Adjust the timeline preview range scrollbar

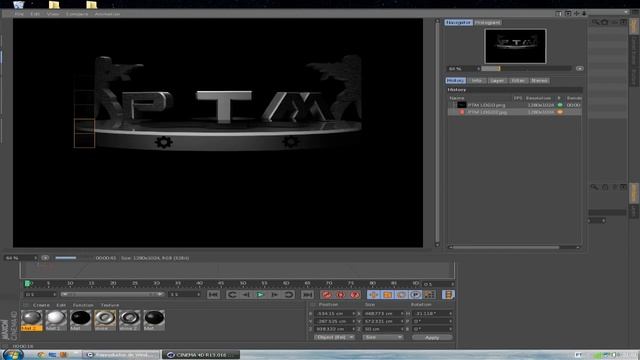click(112, 294)
